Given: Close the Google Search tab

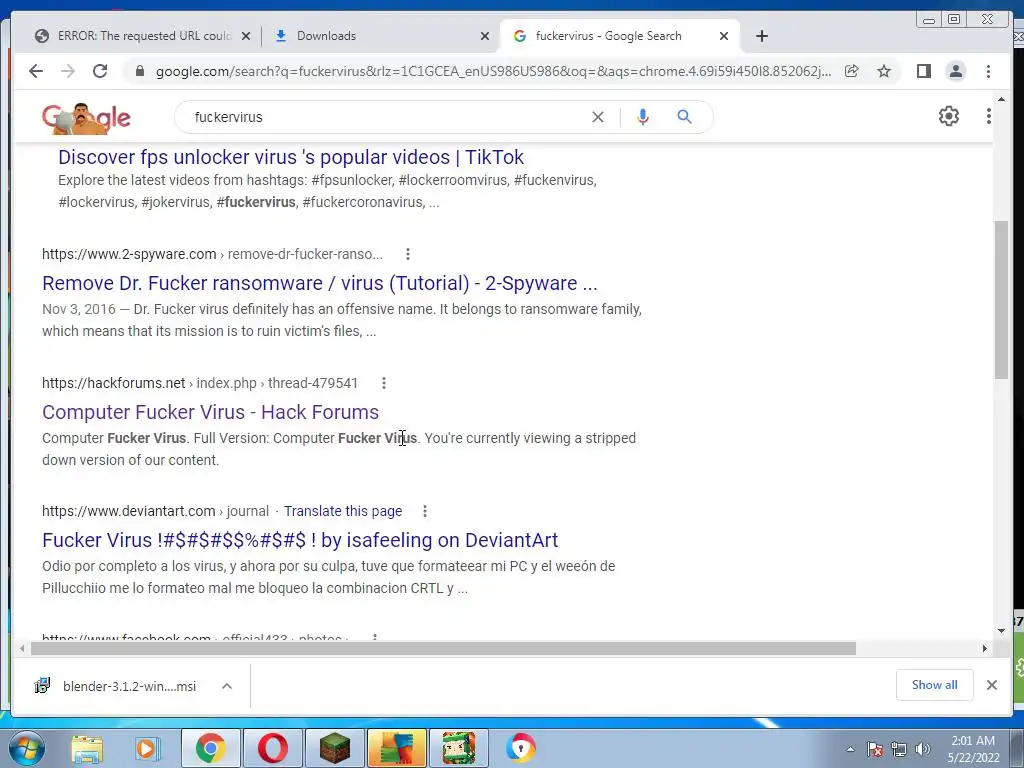Looking at the screenshot, I should pyautogui.click(x=724, y=36).
